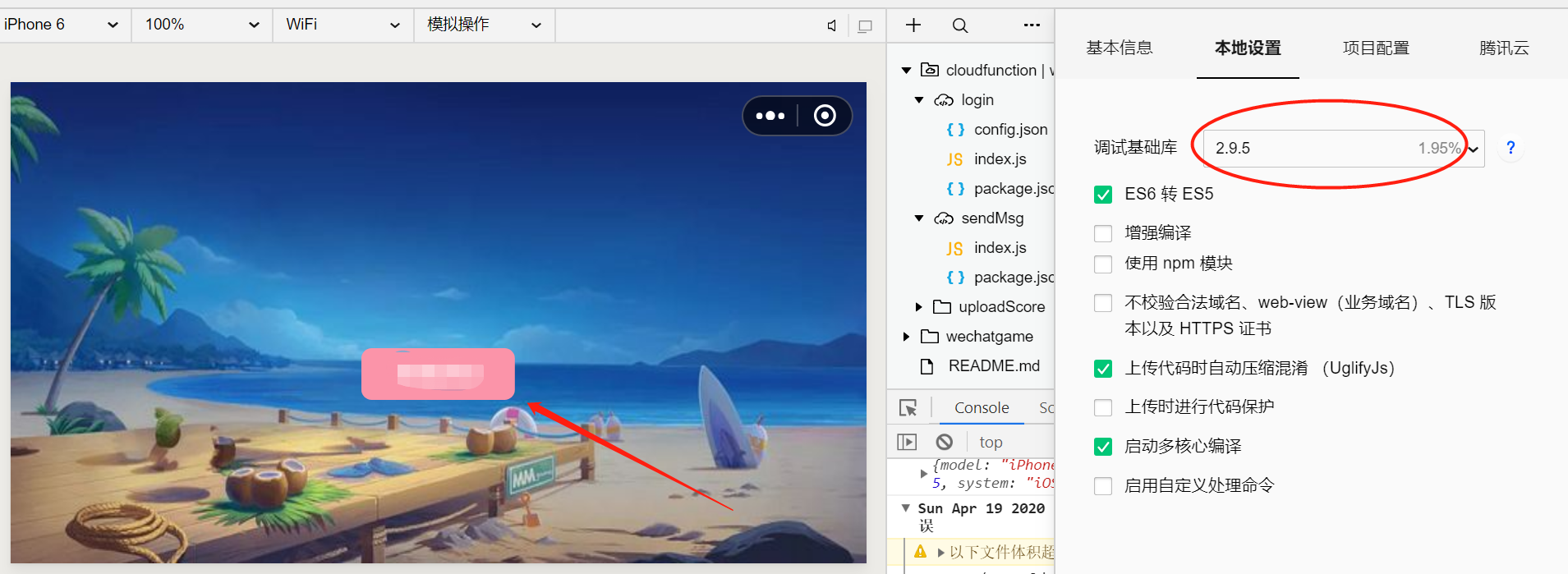The image size is (1568, 574).
Task: Enable 不校验合法域名 checkbox
Action: point(1103,303)
